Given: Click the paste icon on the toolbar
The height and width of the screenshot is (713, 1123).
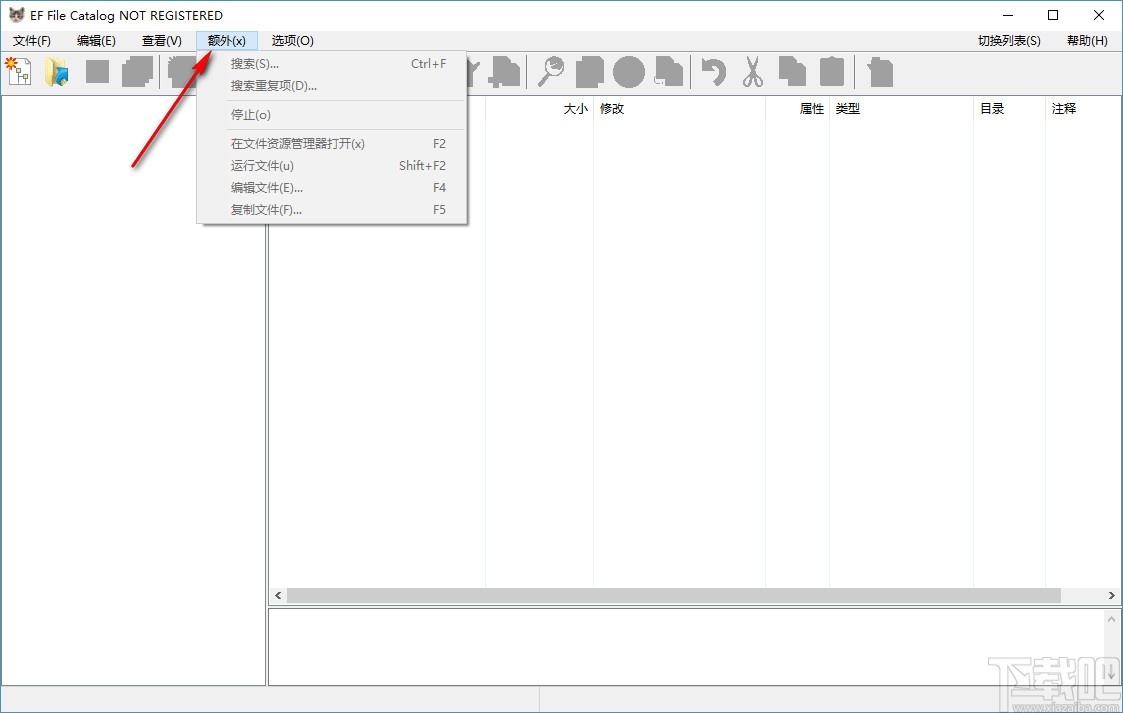Looking at the screenshot, I should coord(831,71).
